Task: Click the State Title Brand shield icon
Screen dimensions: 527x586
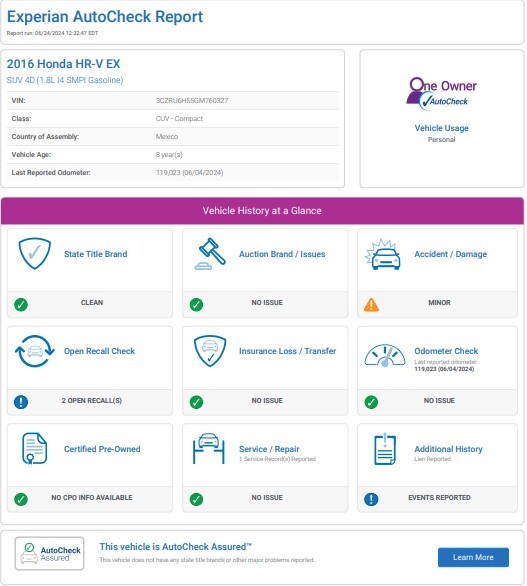Action: 35,254
